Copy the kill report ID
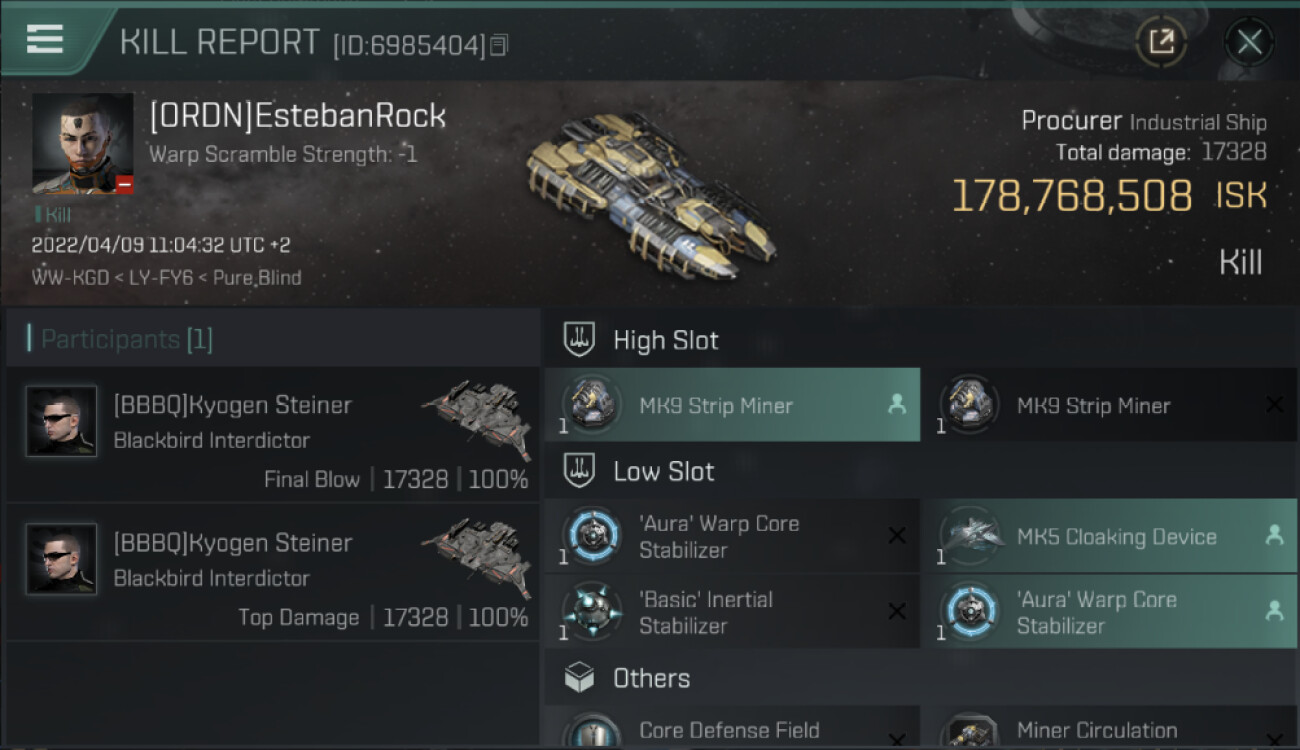This screenshot has height=750, width=1300. click(x=499, y=45)
